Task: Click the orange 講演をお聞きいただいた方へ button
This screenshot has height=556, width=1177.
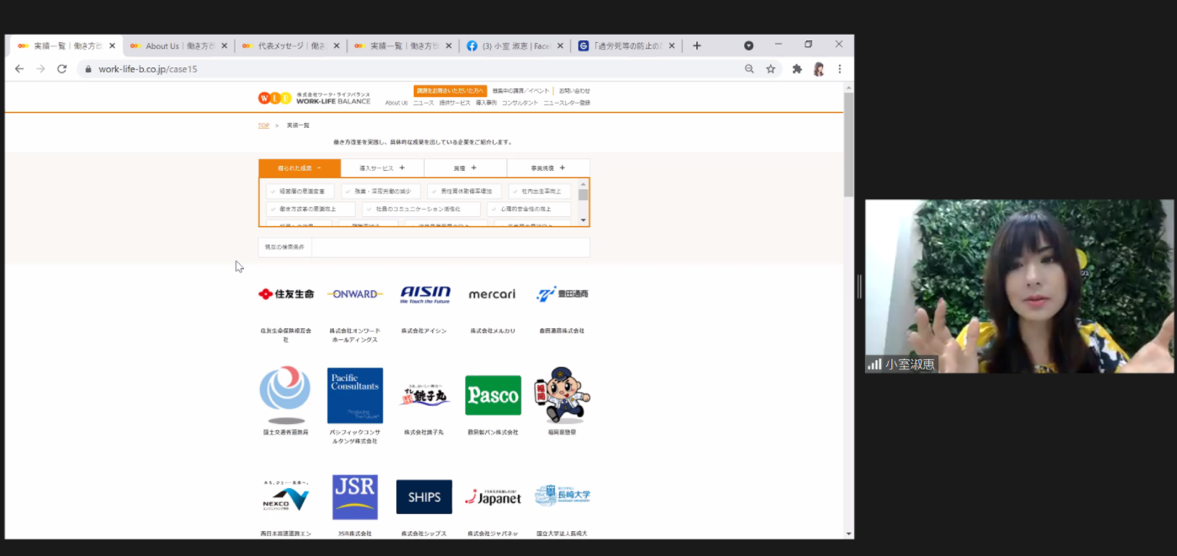Action: point(450,91)
